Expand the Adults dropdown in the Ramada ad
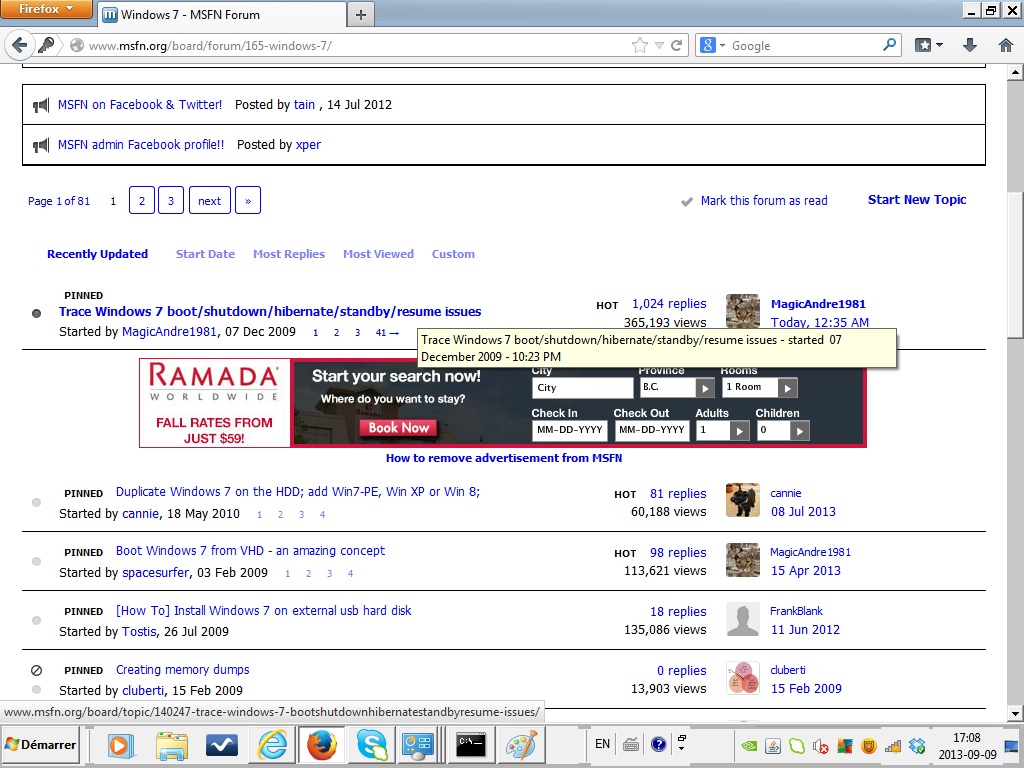This screenshot has height=768, width=1024. coord(739,431)
